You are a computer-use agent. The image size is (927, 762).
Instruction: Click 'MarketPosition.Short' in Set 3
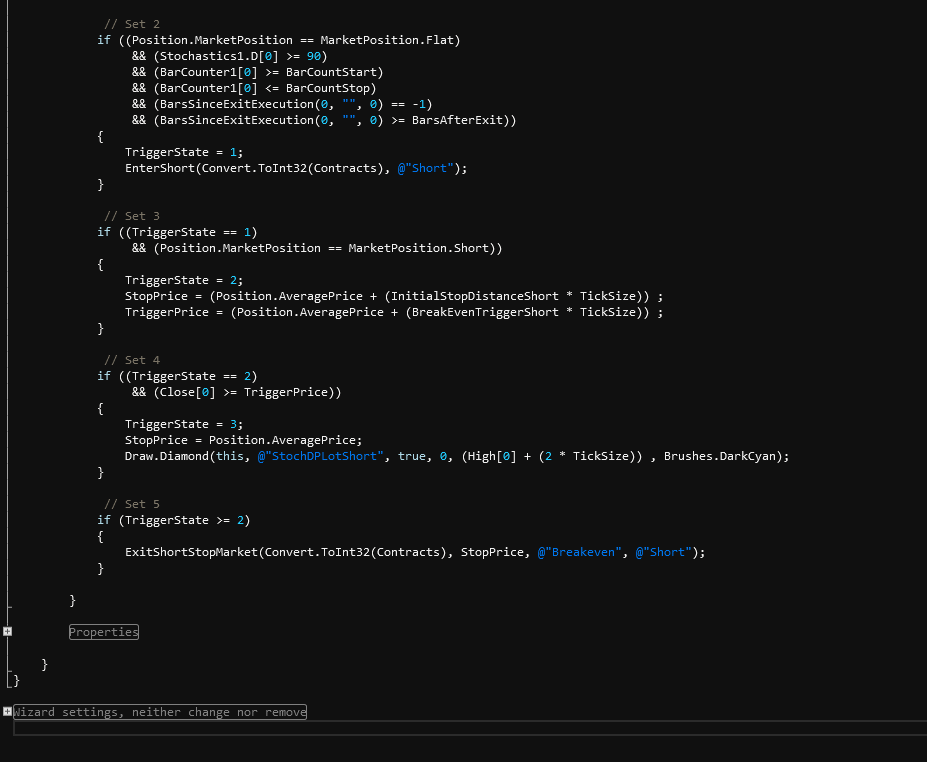click(419, 248)
